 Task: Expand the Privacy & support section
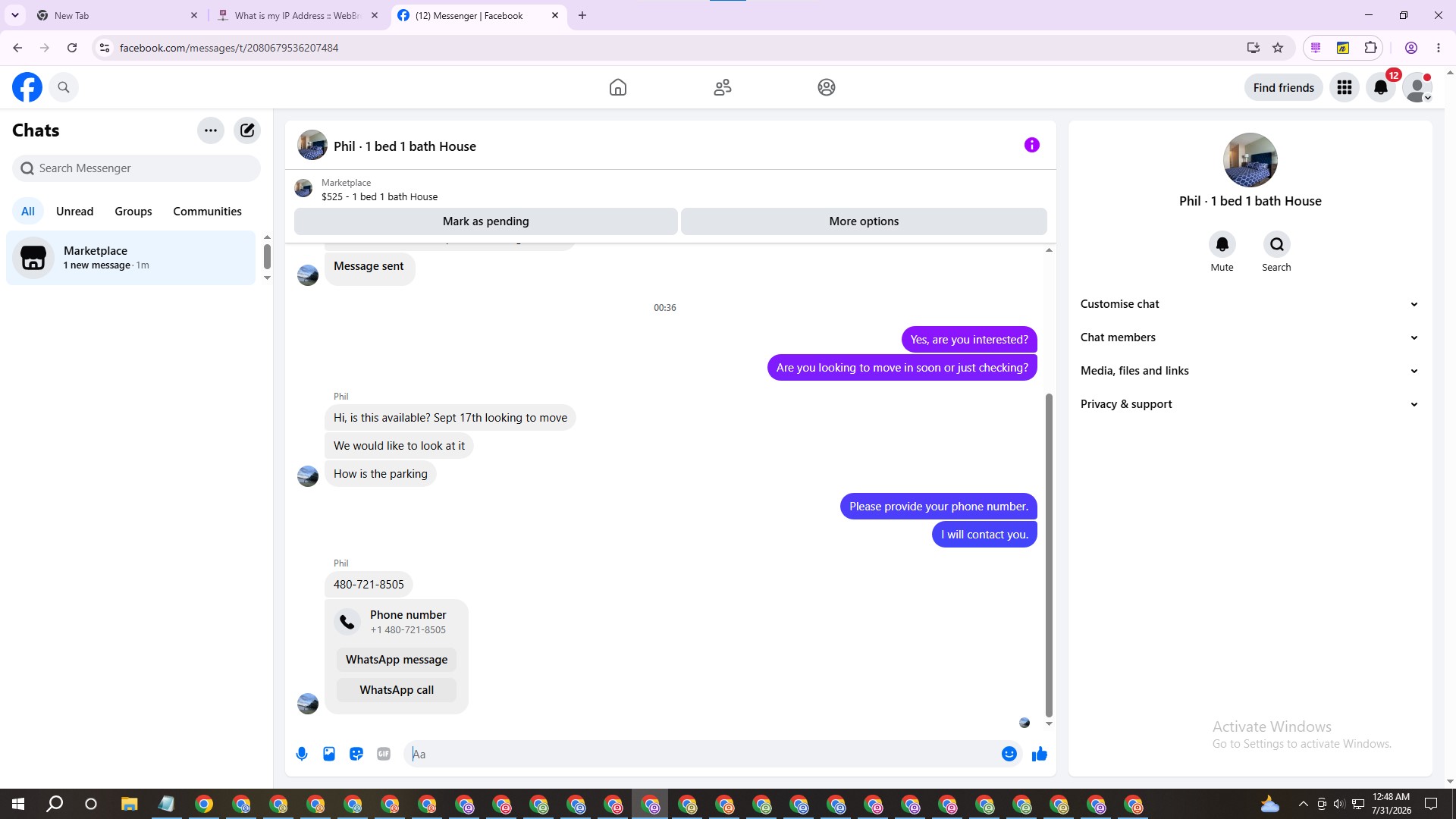(x=1250, y=404)
